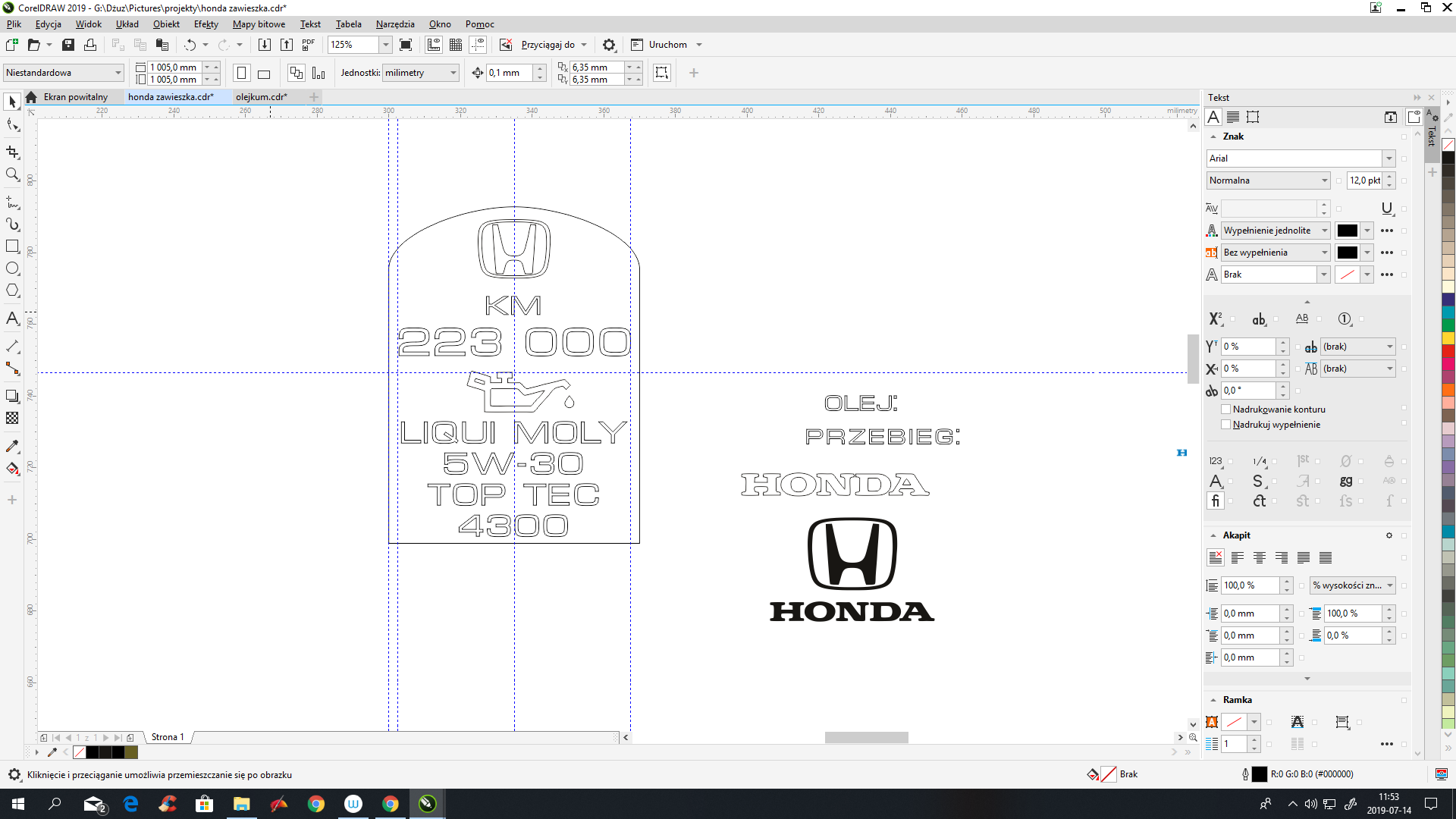The image size is (1456, 819).
Task: Toggle Nadrukuj wypełnienie checkbox
Action: pyautogui.click(x=1226, y=424)
